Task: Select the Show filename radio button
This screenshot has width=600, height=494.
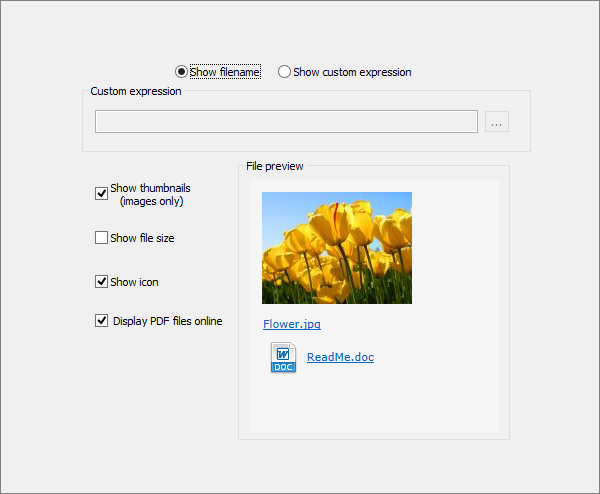Action: 181,72
